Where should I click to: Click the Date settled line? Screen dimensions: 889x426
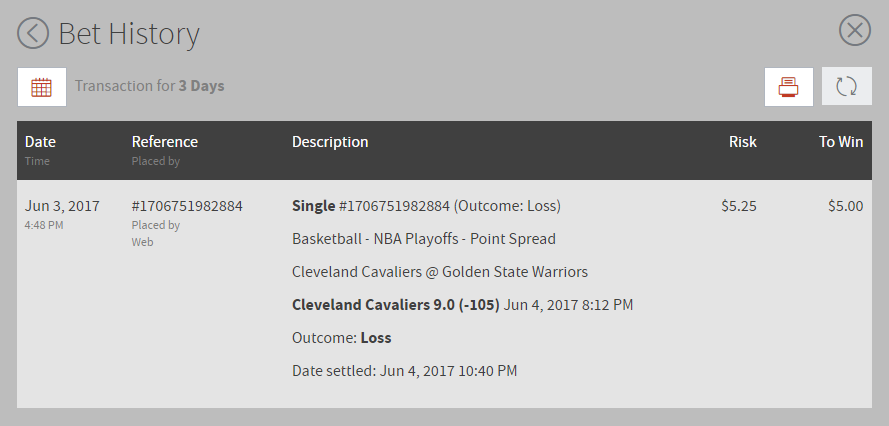tap(404, 371)
